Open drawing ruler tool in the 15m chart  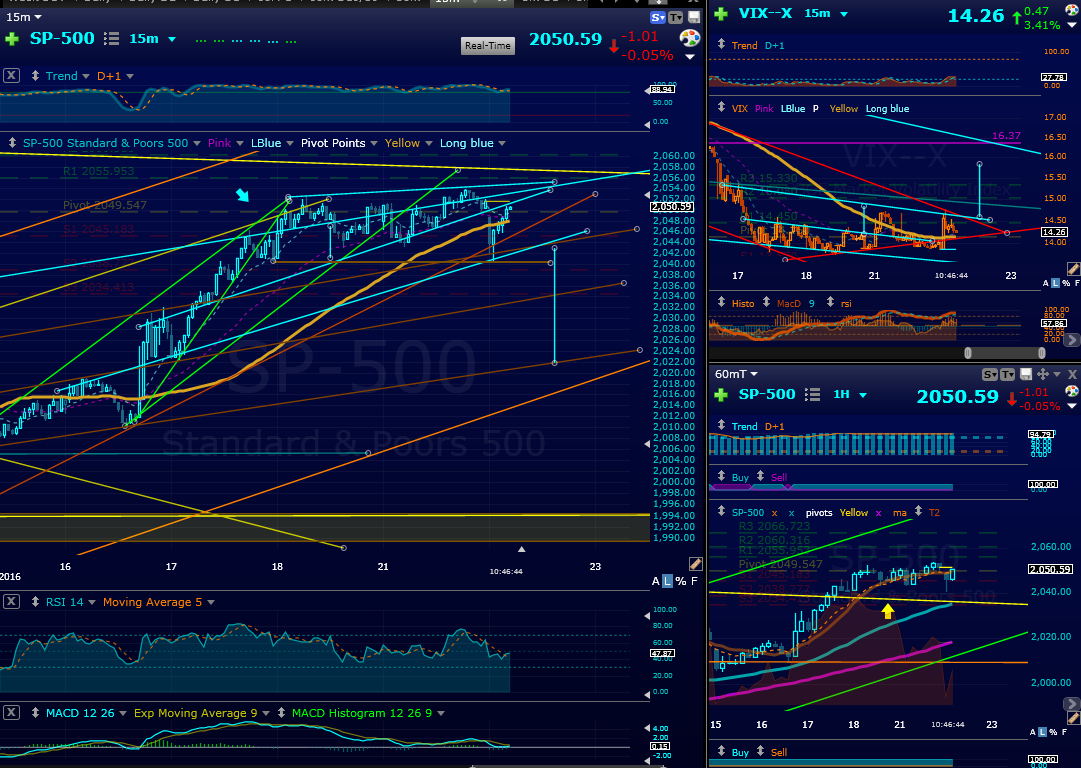tap(695, 563)
